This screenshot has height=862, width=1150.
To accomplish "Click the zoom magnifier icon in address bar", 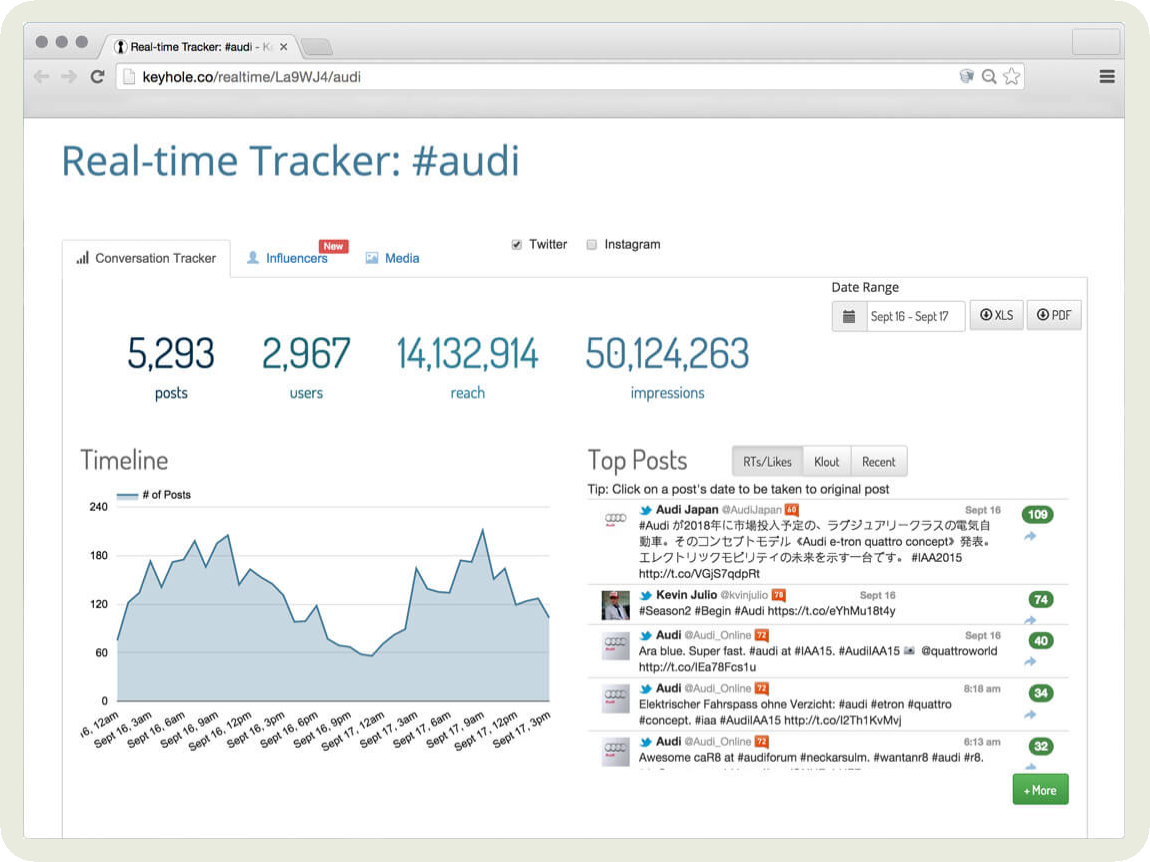I will (x=989, y=76).
